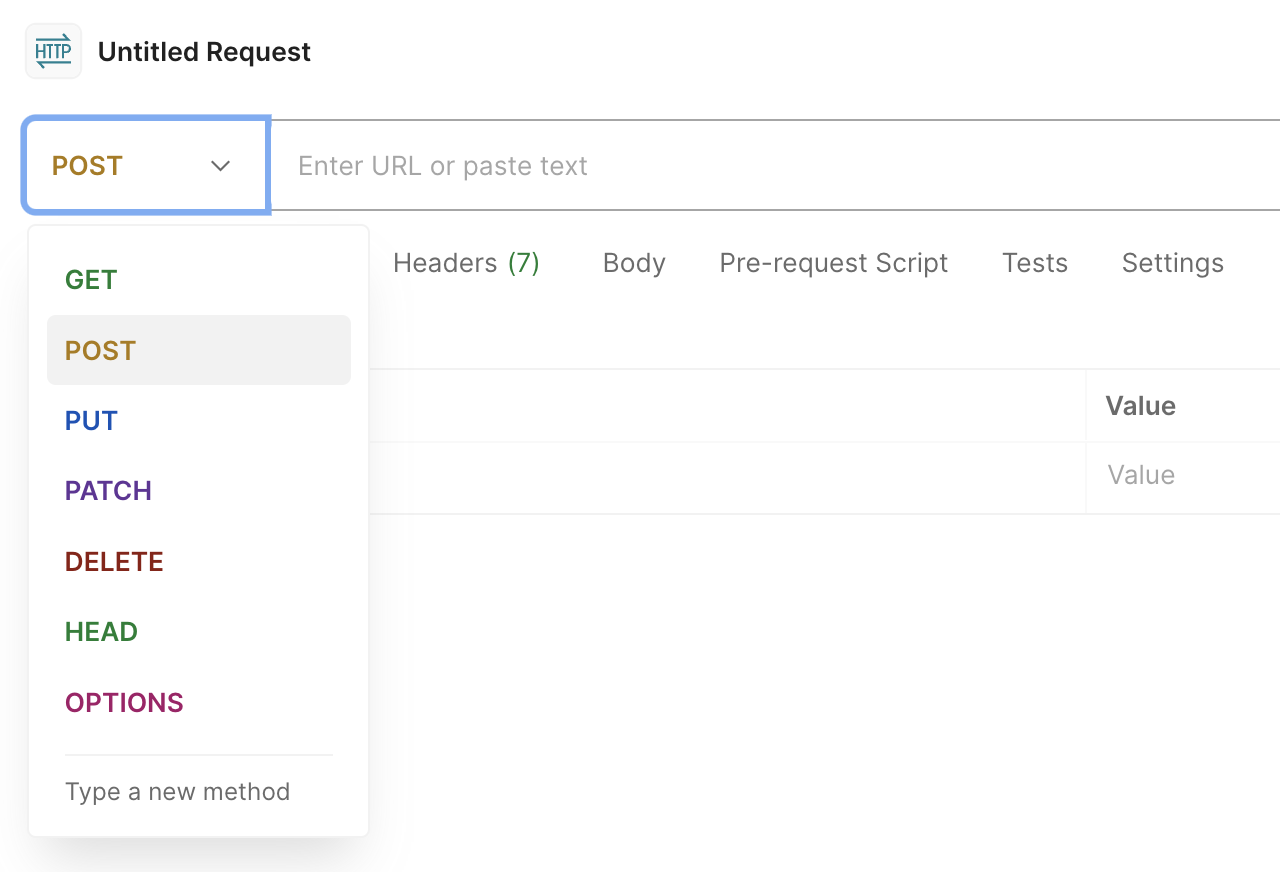The image size is (1280, 872).
Task: Click the POST label in method selector
Action: tap(87, 166)
